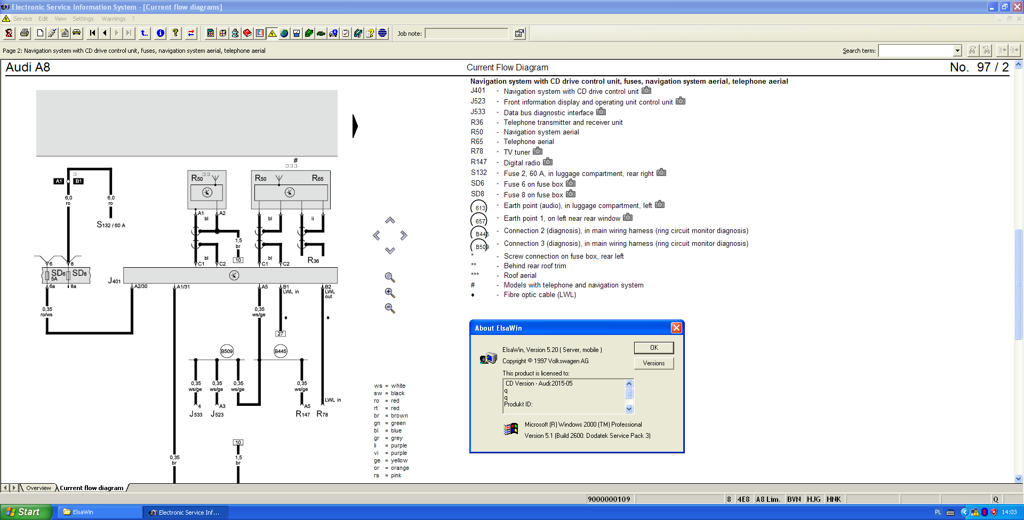
Task: Click the B509 connection circle in diagram
Action: tap(227, 351)
